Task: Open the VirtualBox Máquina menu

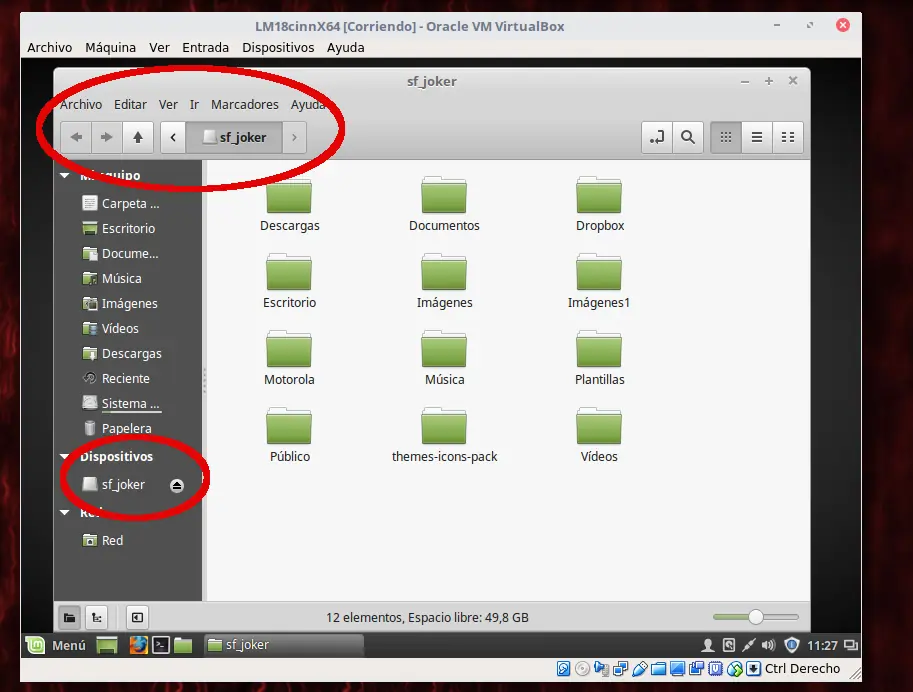Action: point(111,48)
